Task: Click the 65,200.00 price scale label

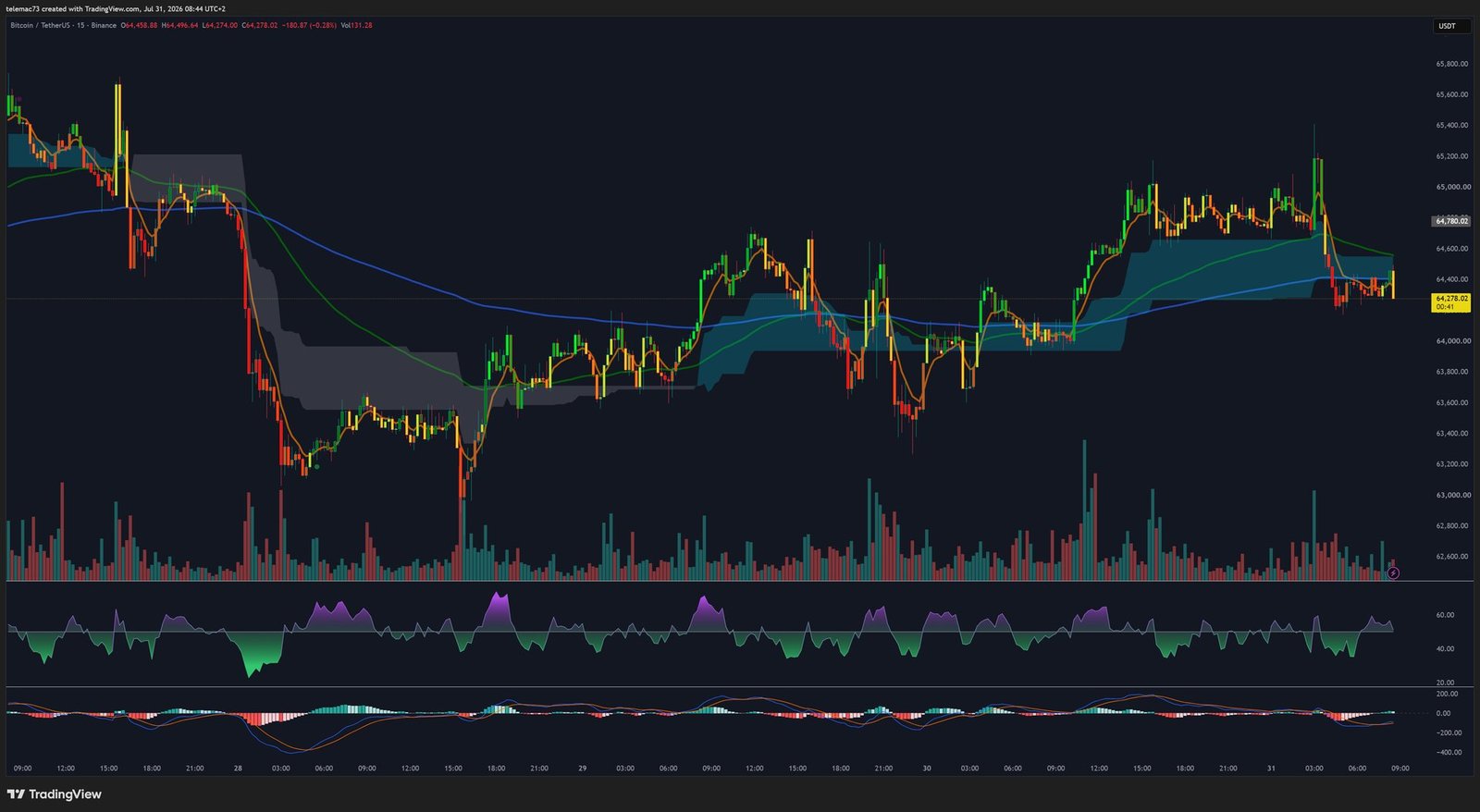Action: click(x=1452, y=156)
